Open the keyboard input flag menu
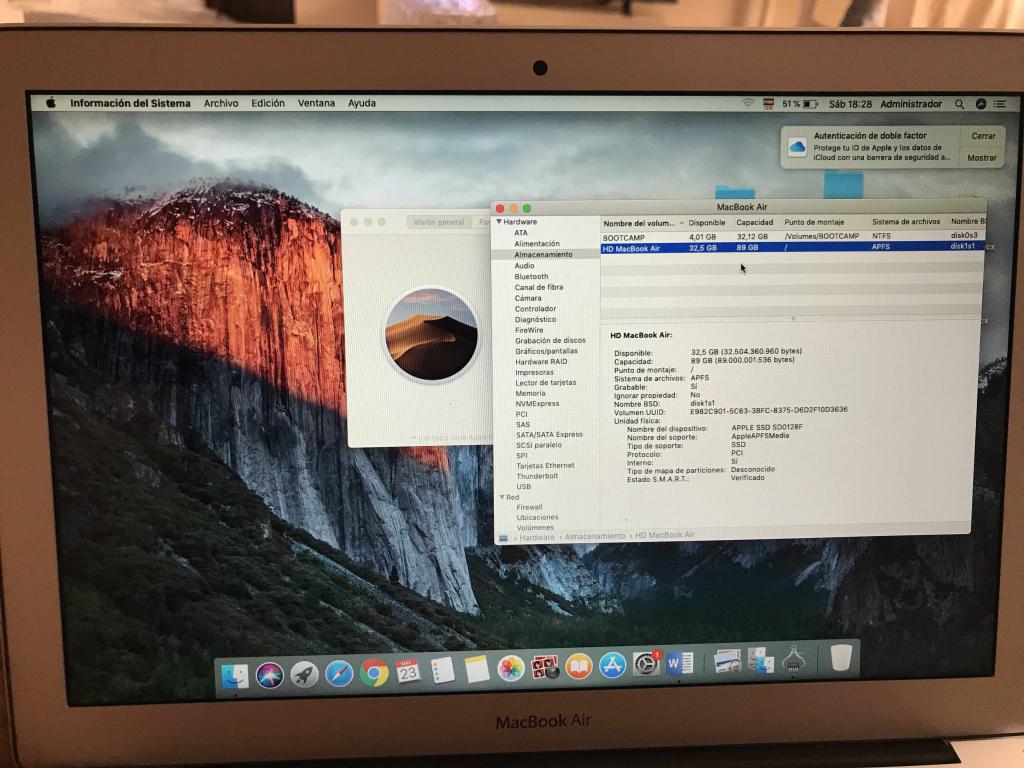This screenshot has width=1024, height=768. 769,104
